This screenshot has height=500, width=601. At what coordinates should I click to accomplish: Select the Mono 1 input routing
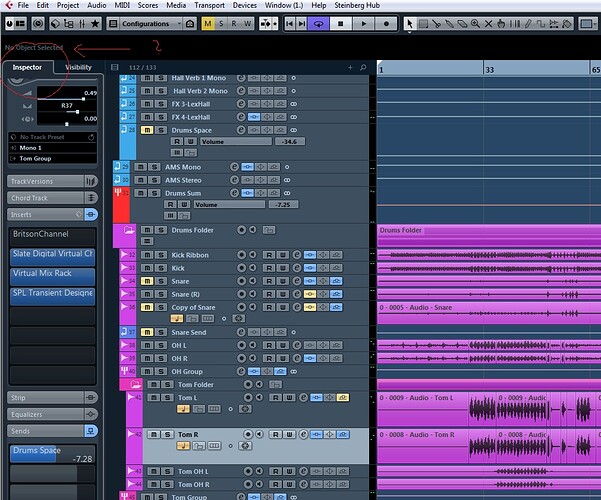pyautogui.click(x=53, y=148)
